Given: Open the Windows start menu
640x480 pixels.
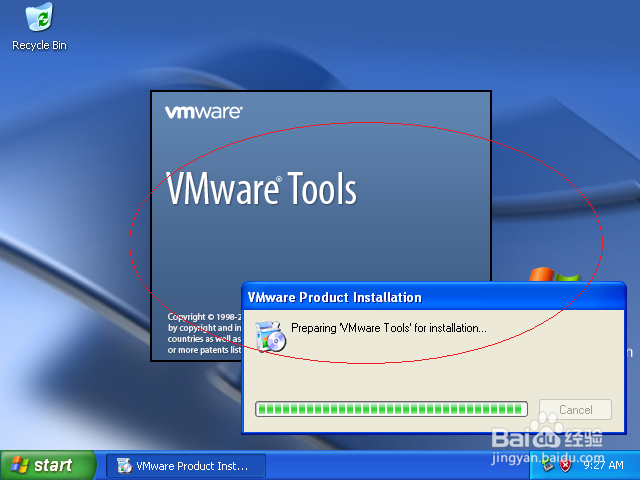Looking at the screenshot, I should pyautogui.click(x=48, y=465).
